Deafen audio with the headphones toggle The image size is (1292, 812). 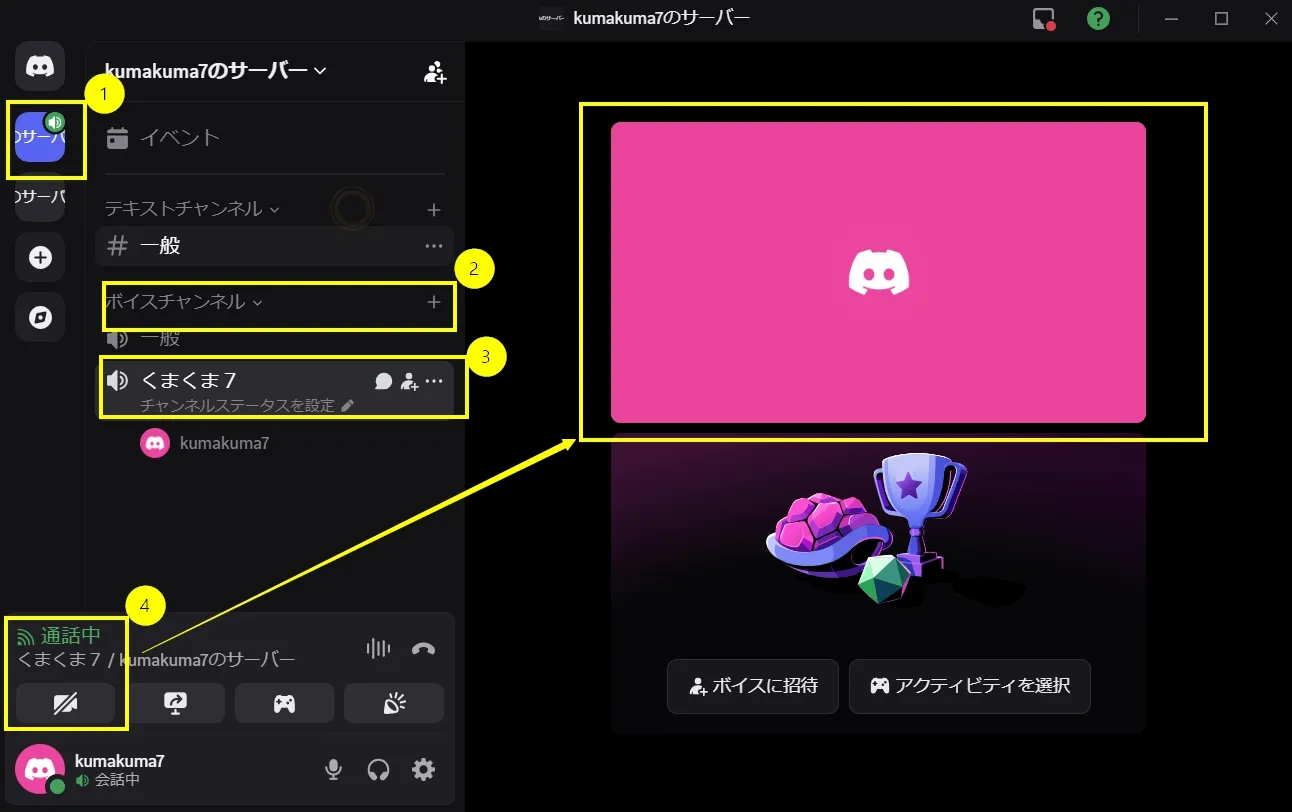click(378, 770)
